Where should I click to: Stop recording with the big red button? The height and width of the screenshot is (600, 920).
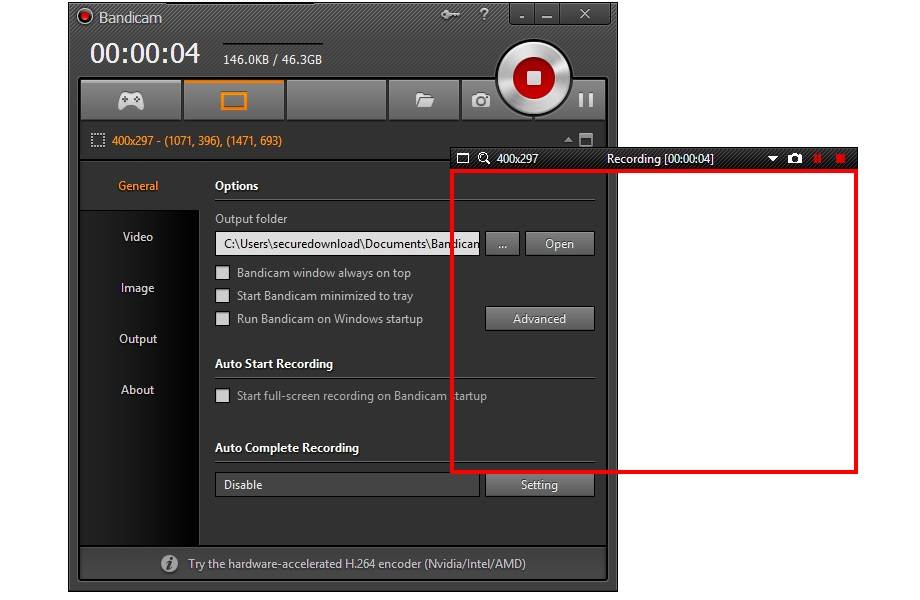click(x=533, y=78)
